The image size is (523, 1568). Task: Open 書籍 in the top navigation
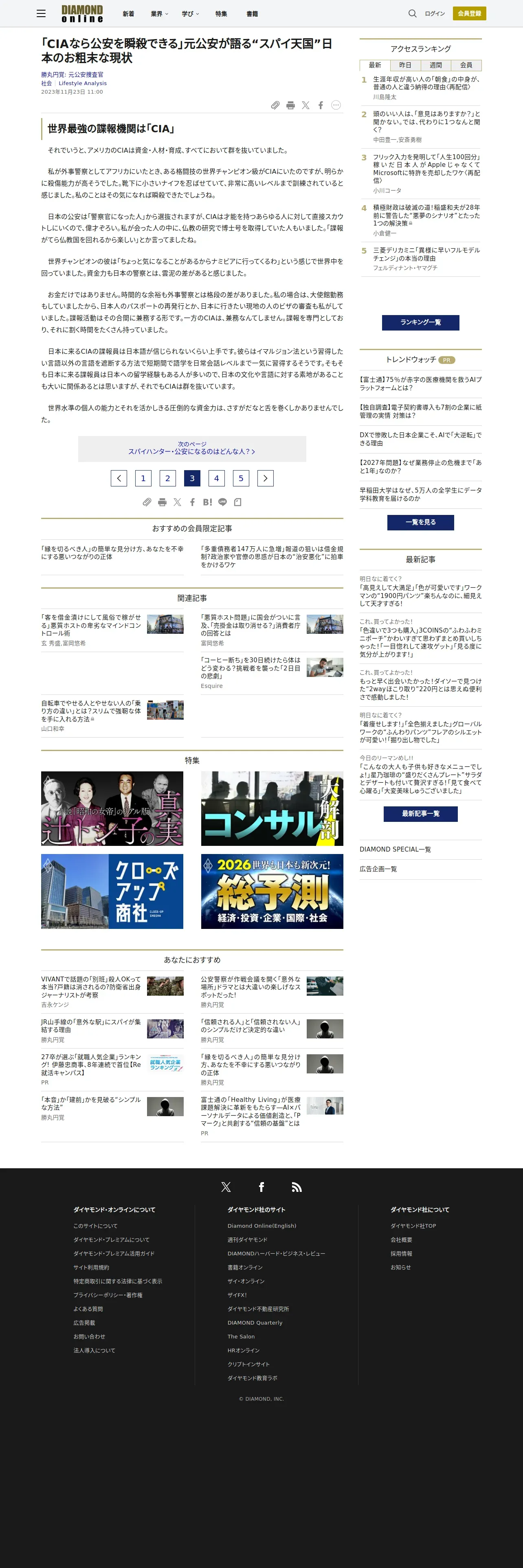(252, 13)
